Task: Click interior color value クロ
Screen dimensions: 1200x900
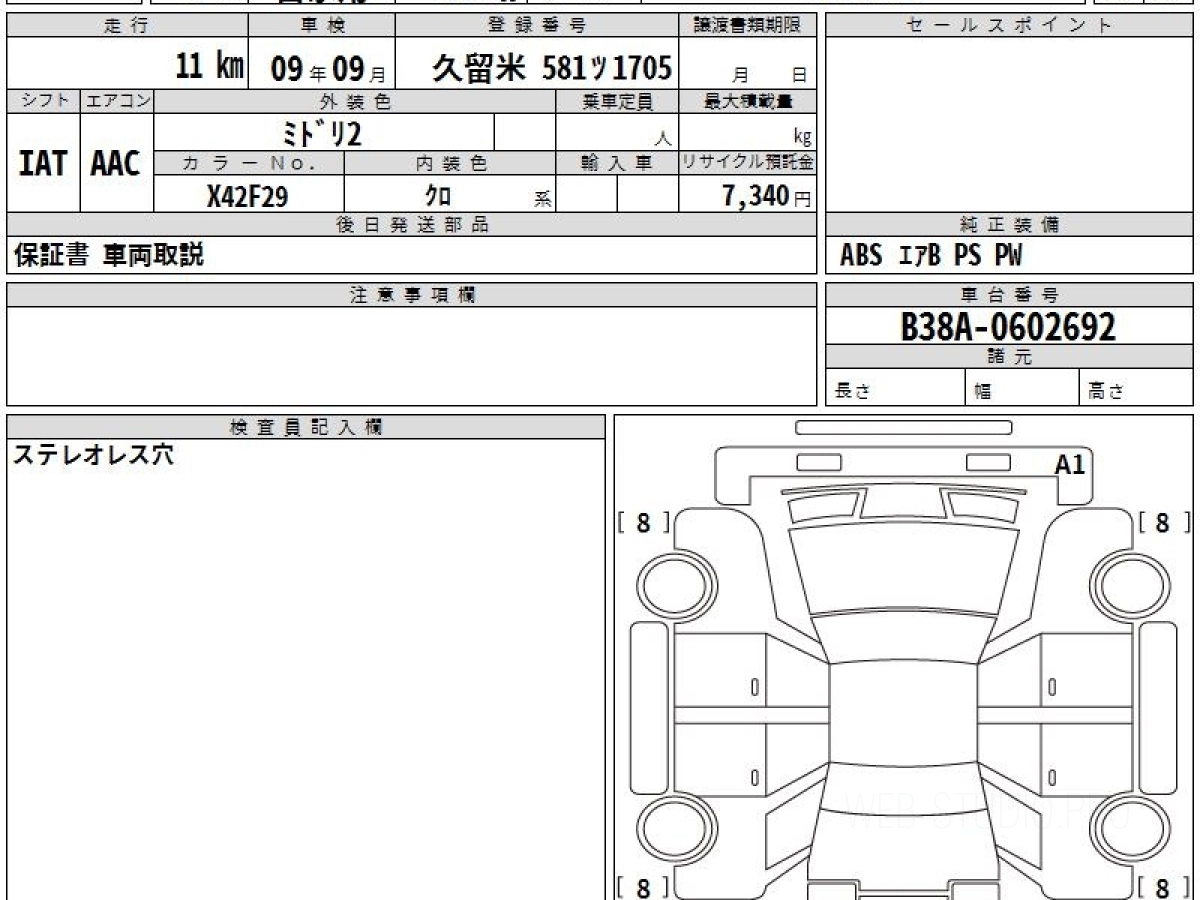Action: click(439, 197)
